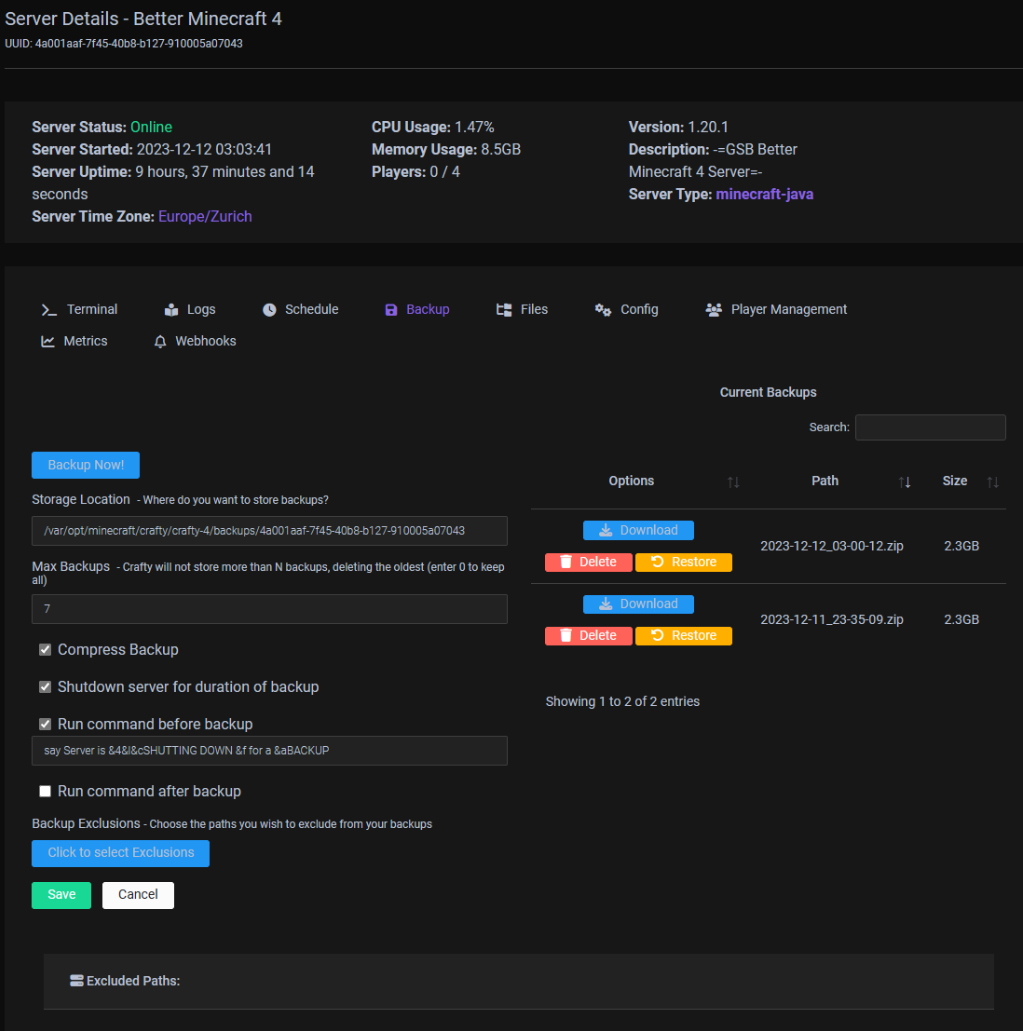Sort backups by the Path column arrows

click(904, 482)
